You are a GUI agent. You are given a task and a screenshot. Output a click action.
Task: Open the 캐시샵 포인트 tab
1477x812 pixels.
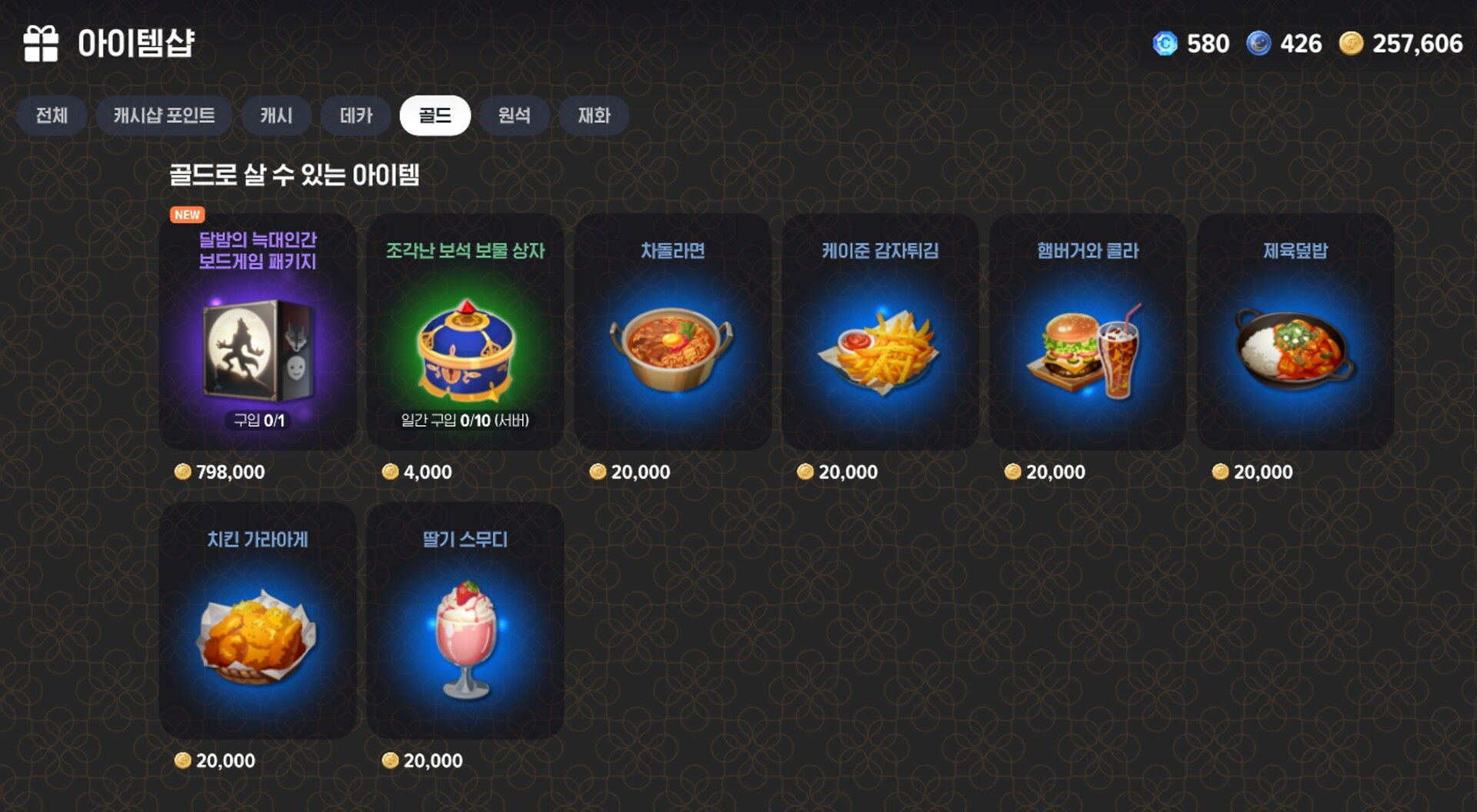pos(164,115)
